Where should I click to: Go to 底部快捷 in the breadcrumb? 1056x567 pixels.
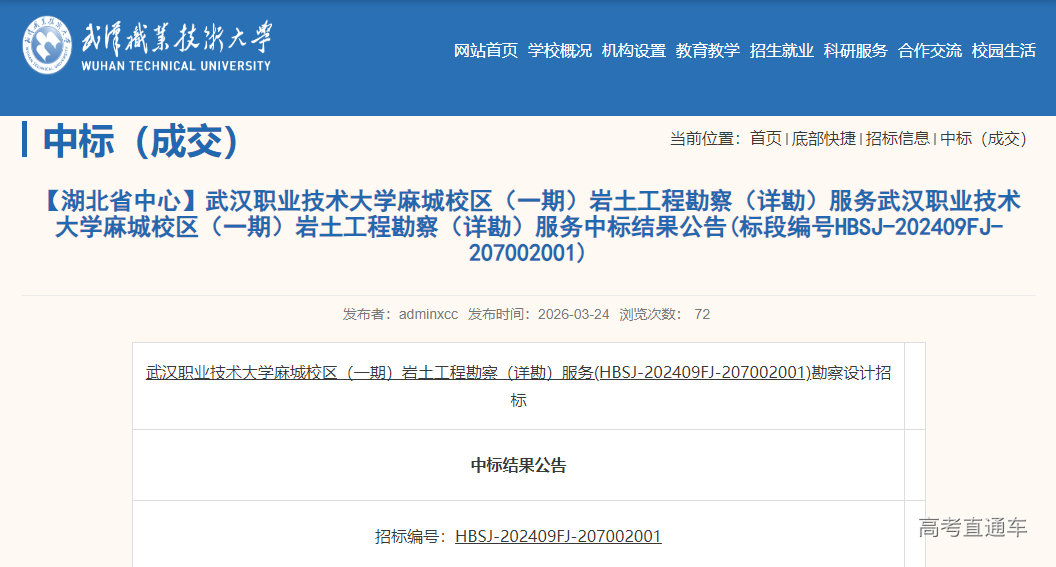[824, 139]
